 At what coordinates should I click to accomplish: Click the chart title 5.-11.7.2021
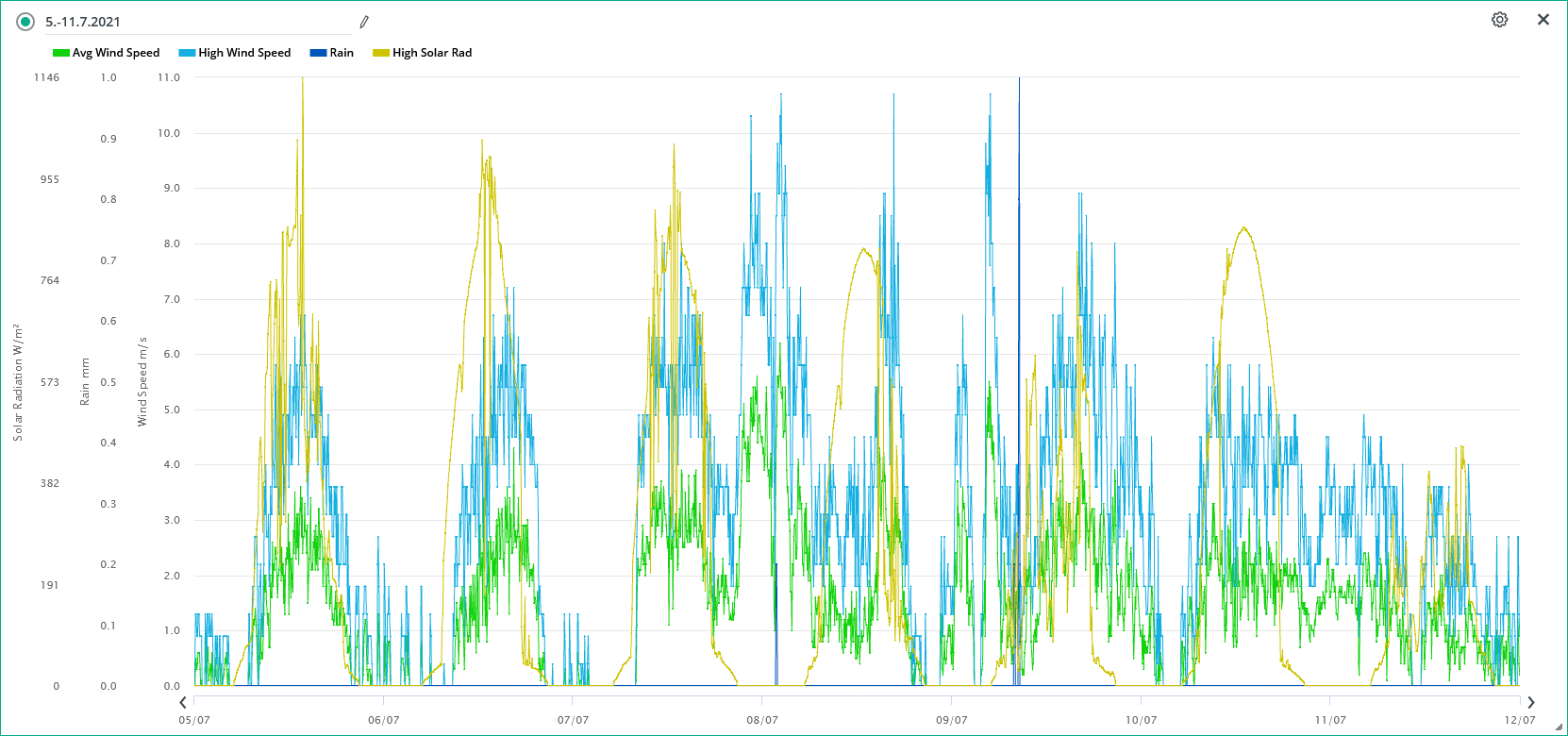coord(83,22)
